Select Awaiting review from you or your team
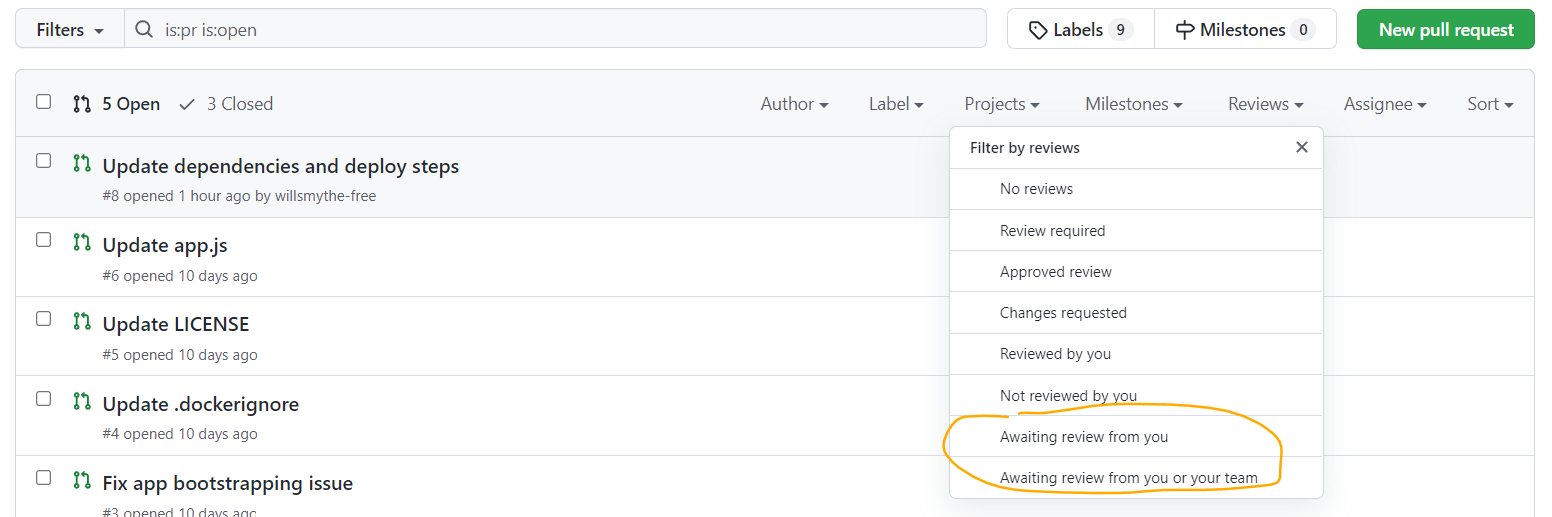1552x517 pixels. pos(1136,477)
